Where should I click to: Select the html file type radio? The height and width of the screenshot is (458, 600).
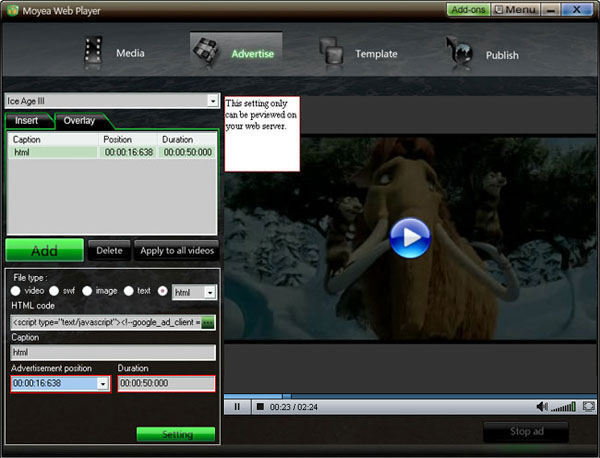point(163,291)
